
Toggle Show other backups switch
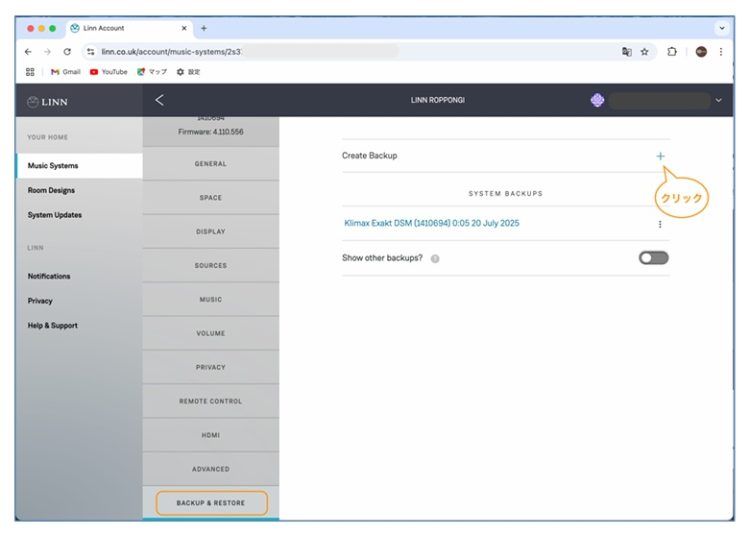click(x=653, y=258)
